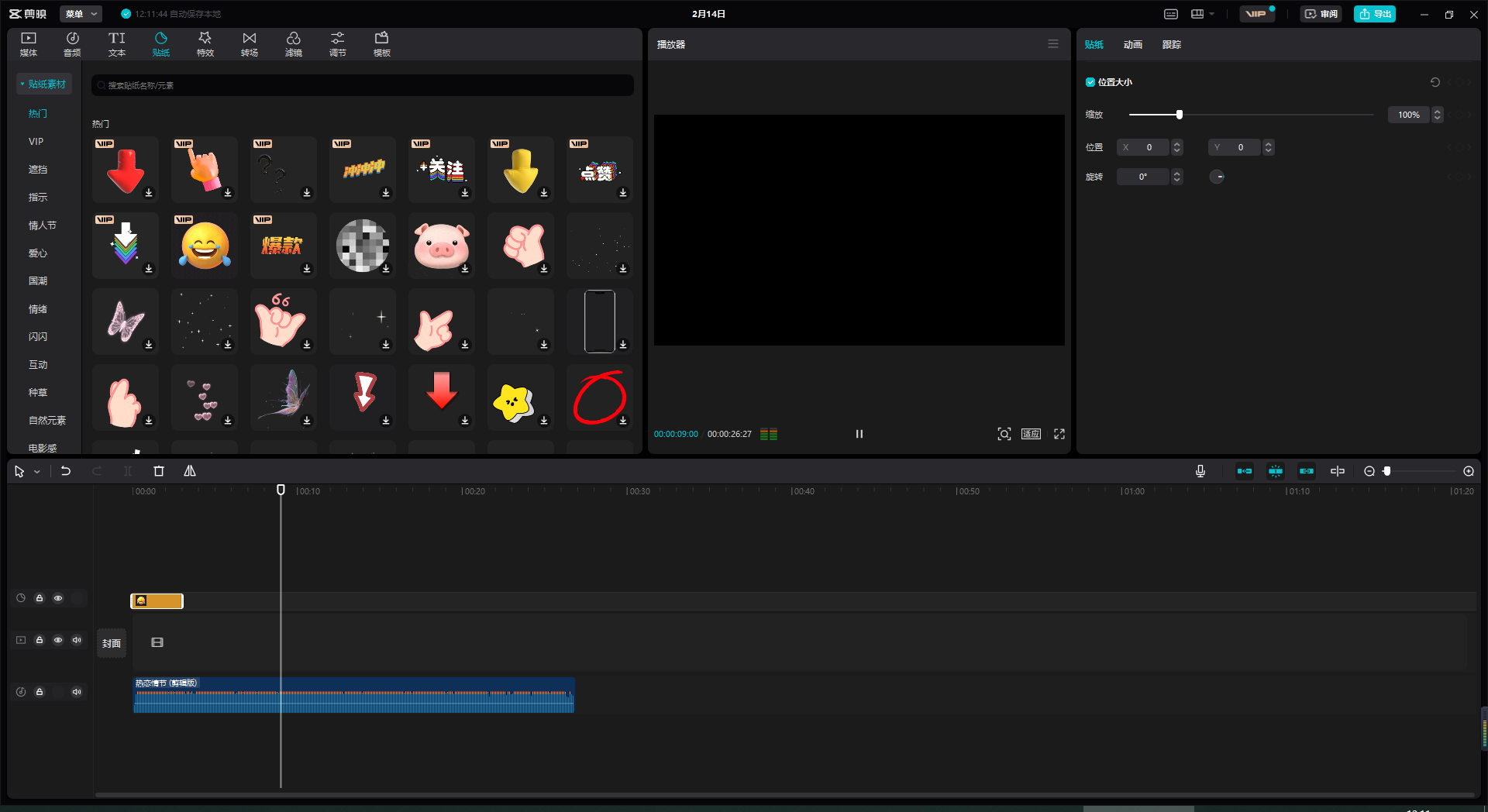Click the color scope icon beside the timecode

[769, 434]
